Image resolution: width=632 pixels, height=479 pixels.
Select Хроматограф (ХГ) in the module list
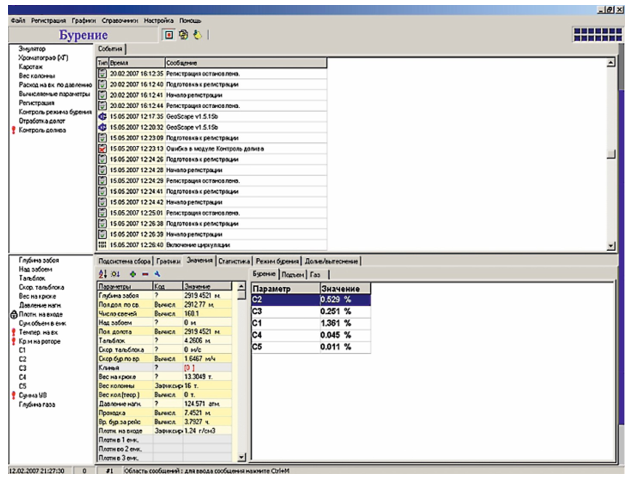point(44,57)
